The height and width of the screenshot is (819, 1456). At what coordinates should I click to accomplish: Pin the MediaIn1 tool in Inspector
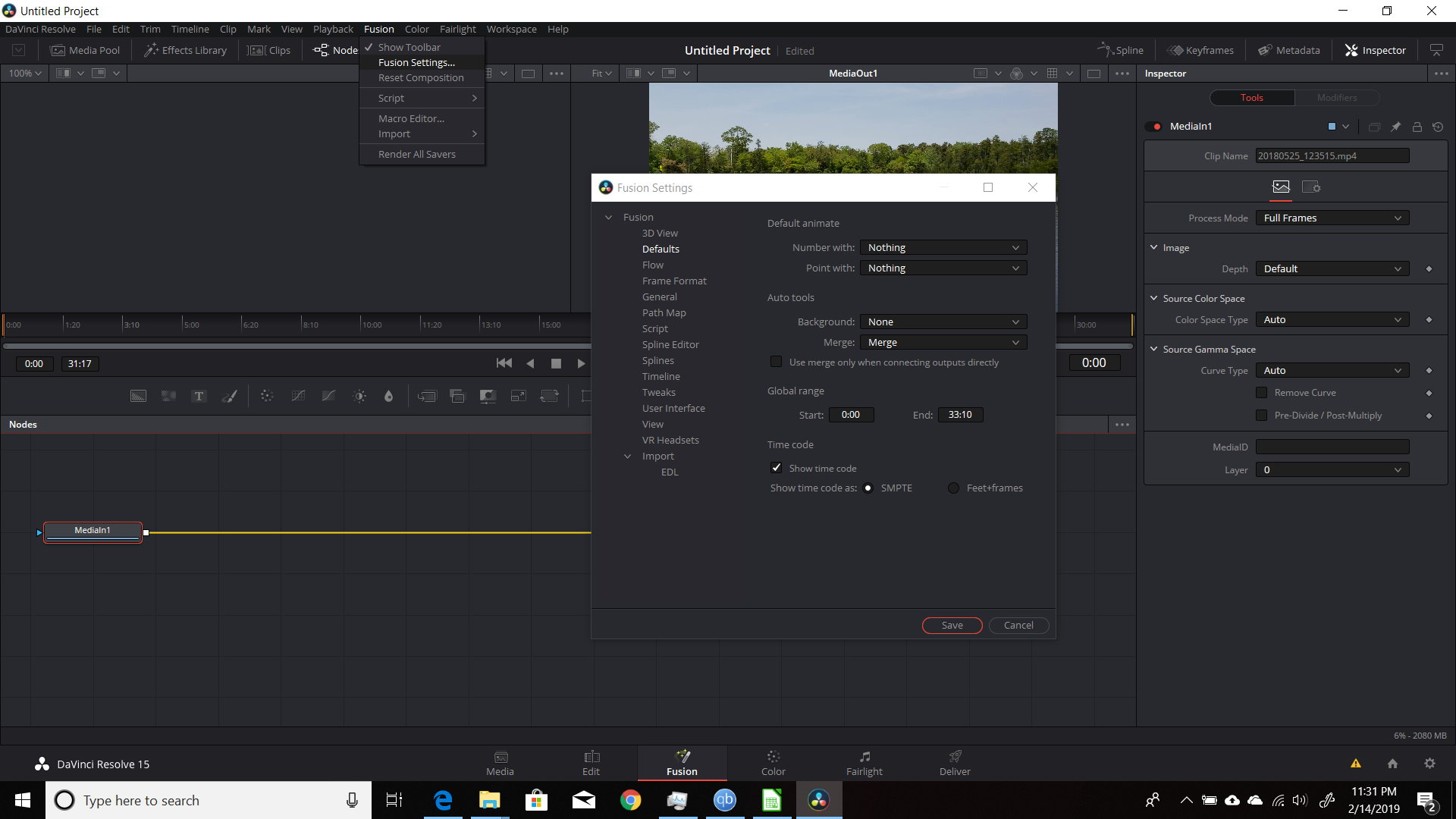1395,127
